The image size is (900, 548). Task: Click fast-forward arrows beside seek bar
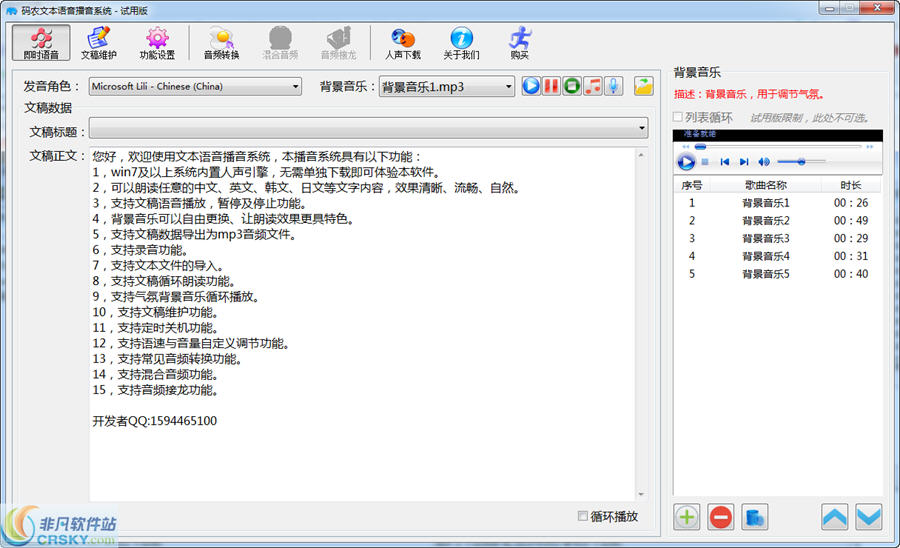point(870,147)
